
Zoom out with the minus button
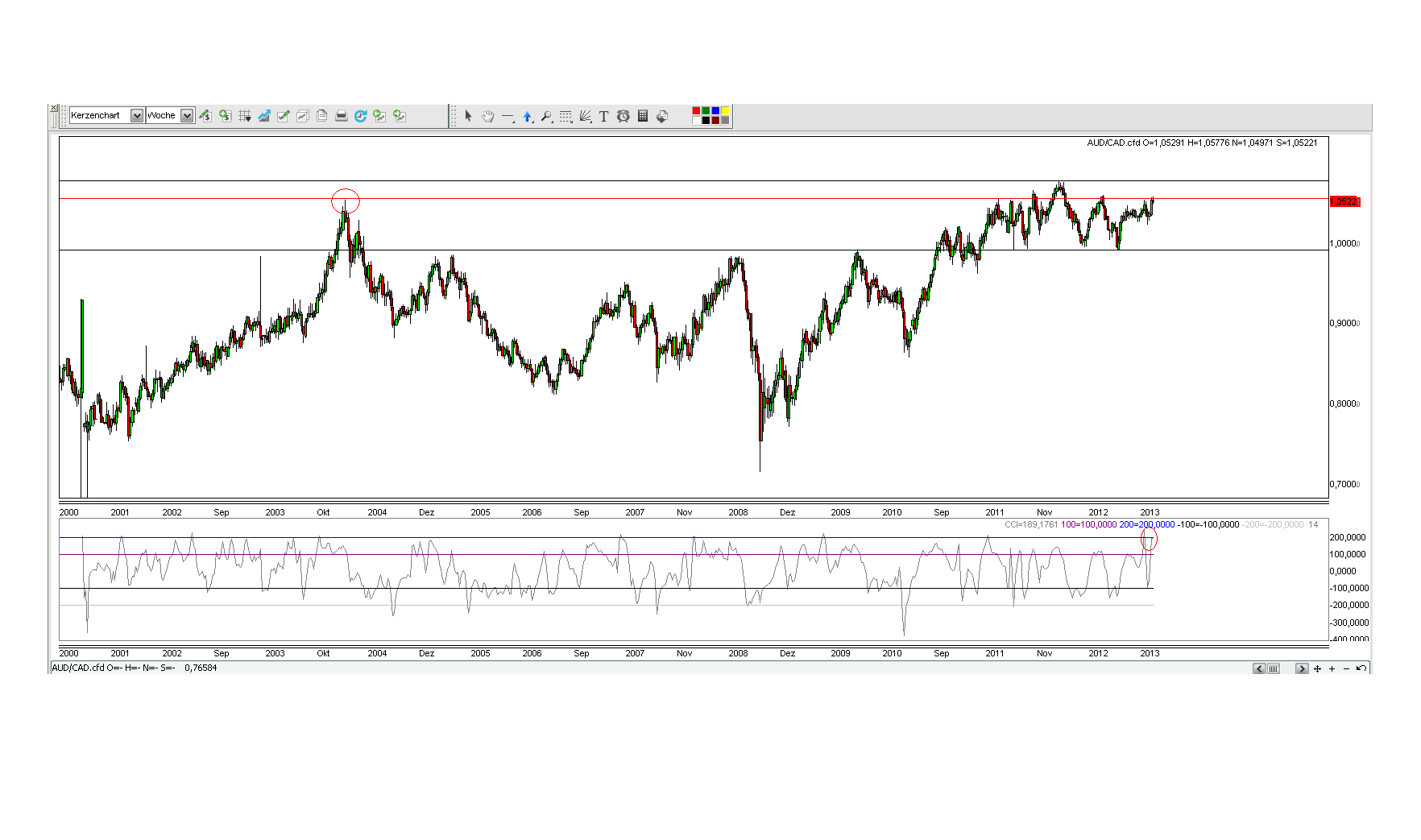[x=1346, y=668]
